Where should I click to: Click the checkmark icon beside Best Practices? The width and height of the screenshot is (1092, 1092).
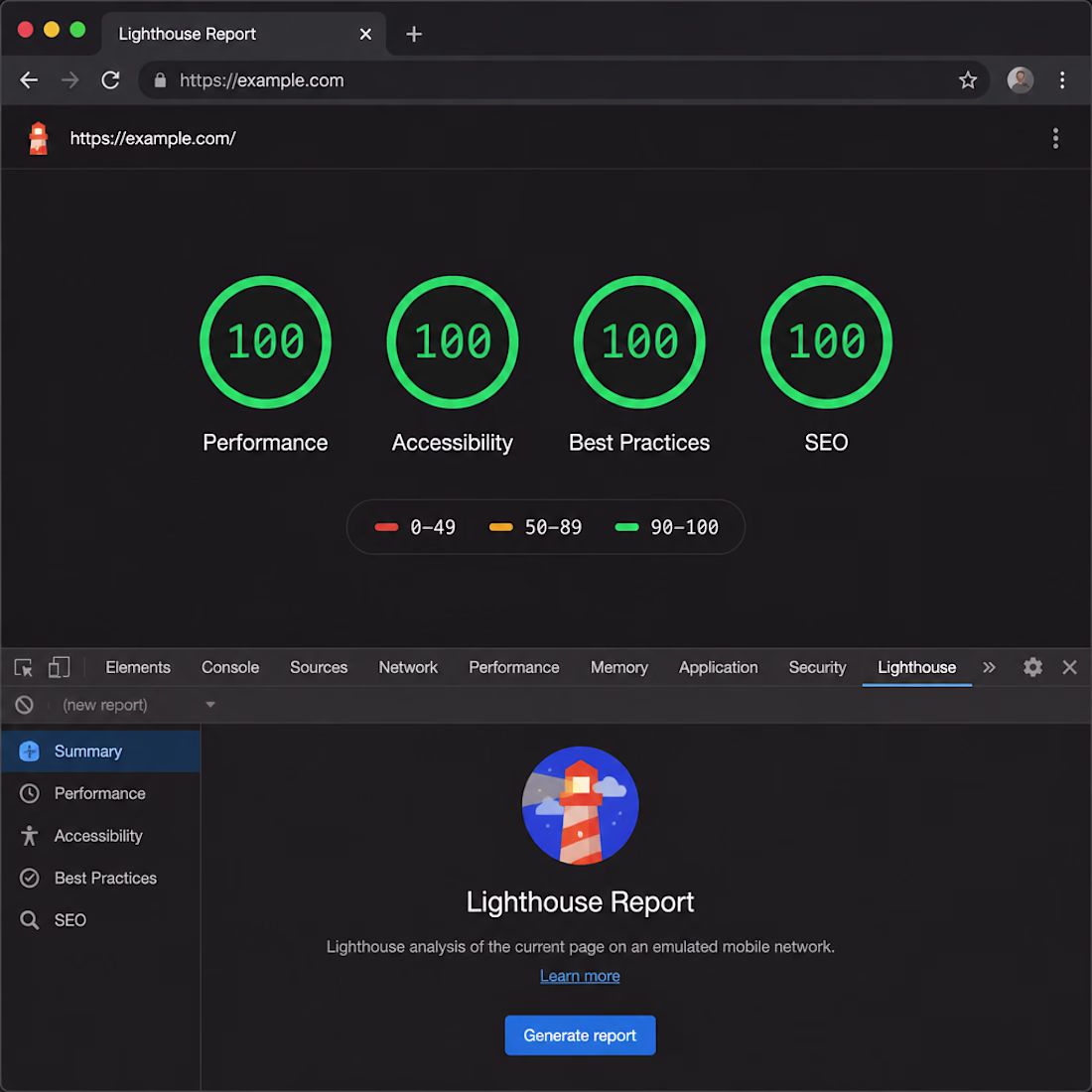pos(29,878)
